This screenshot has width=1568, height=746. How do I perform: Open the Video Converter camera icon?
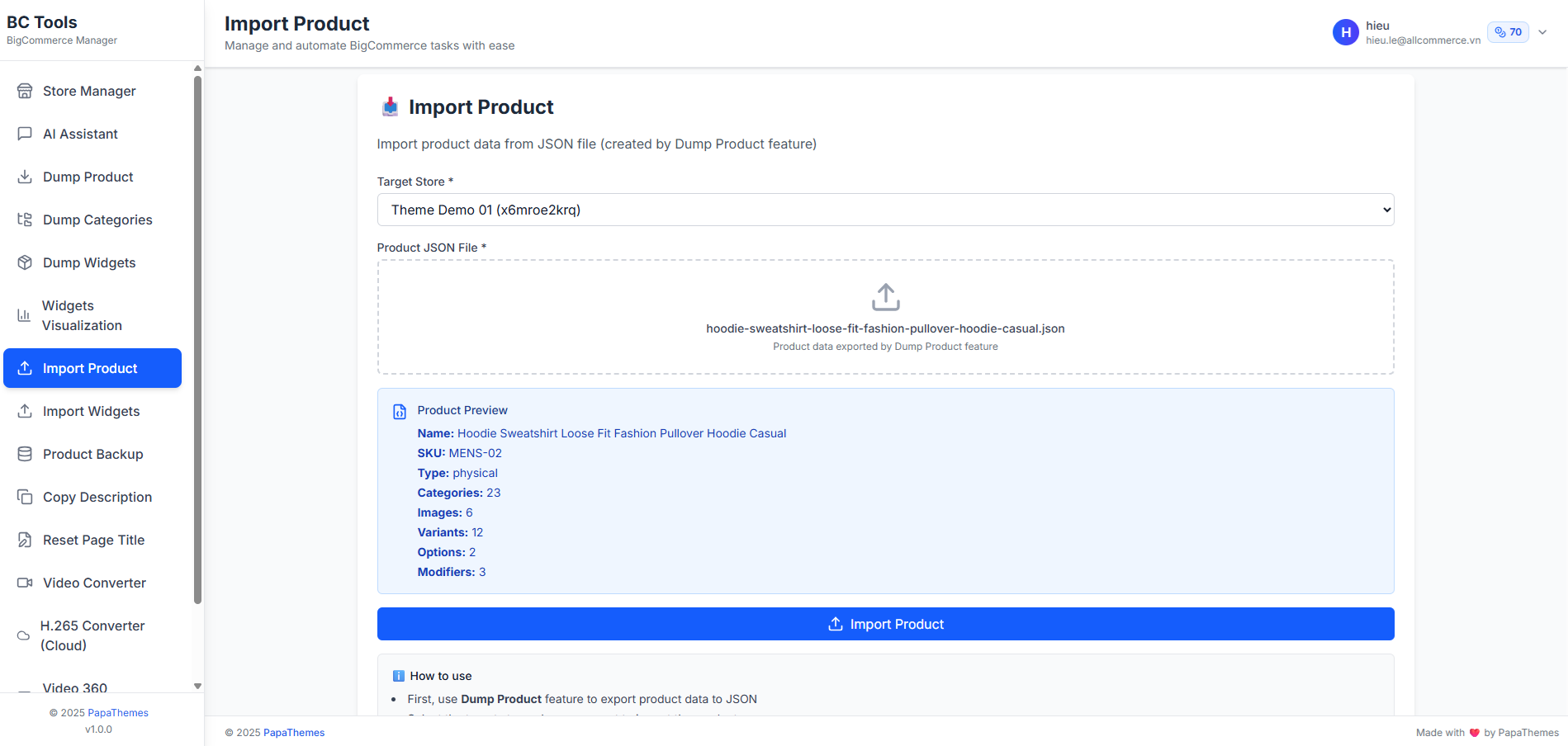tap(25, 583)
